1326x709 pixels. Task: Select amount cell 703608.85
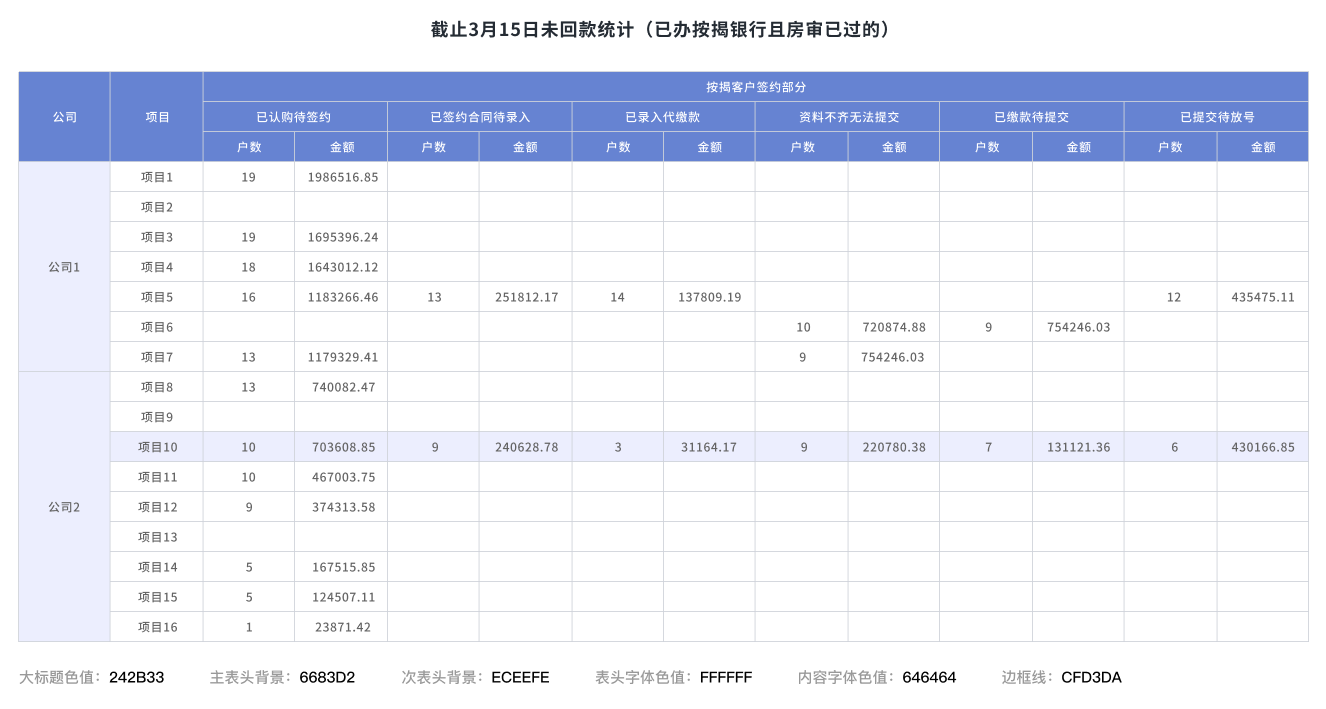(341, 447)
